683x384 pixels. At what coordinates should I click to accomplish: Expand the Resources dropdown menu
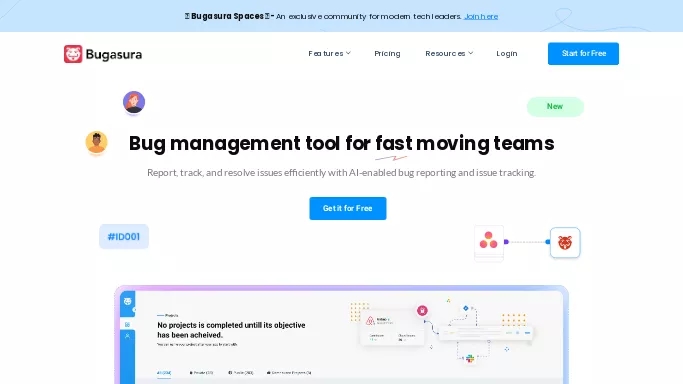coord(449,54)
